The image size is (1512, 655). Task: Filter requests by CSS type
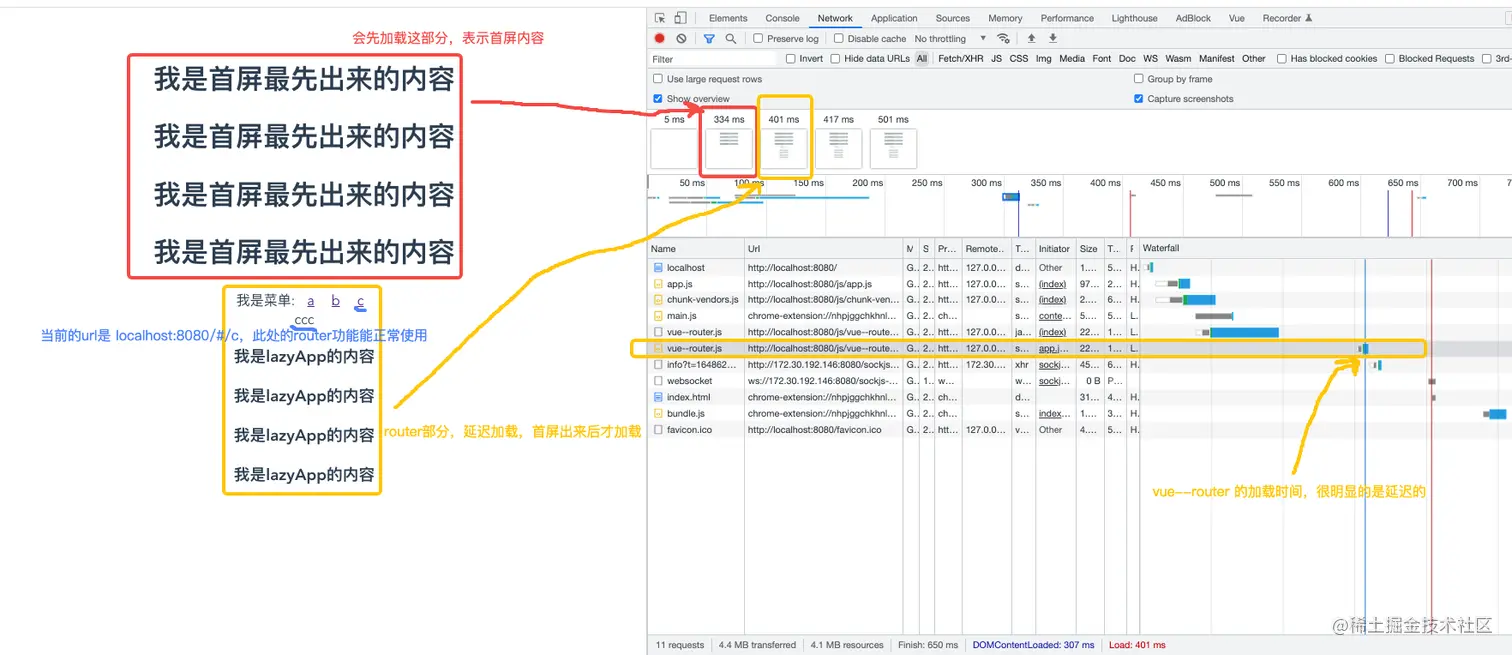tap(1018, 59)
